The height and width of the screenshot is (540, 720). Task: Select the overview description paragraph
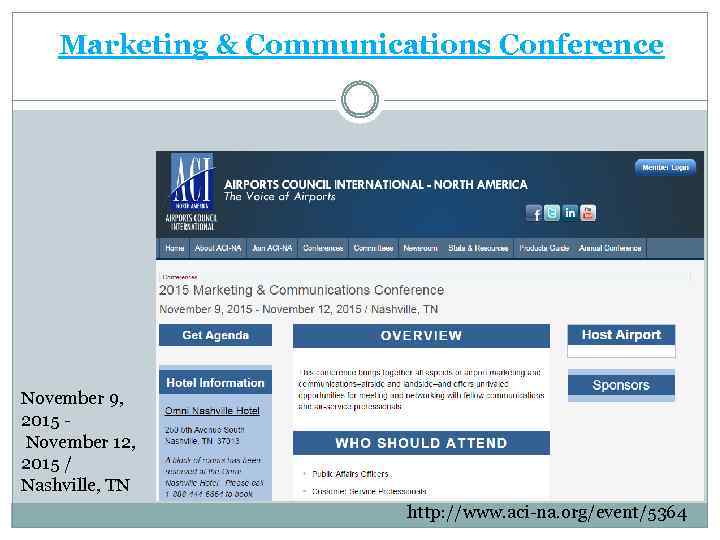coord(421,389)
